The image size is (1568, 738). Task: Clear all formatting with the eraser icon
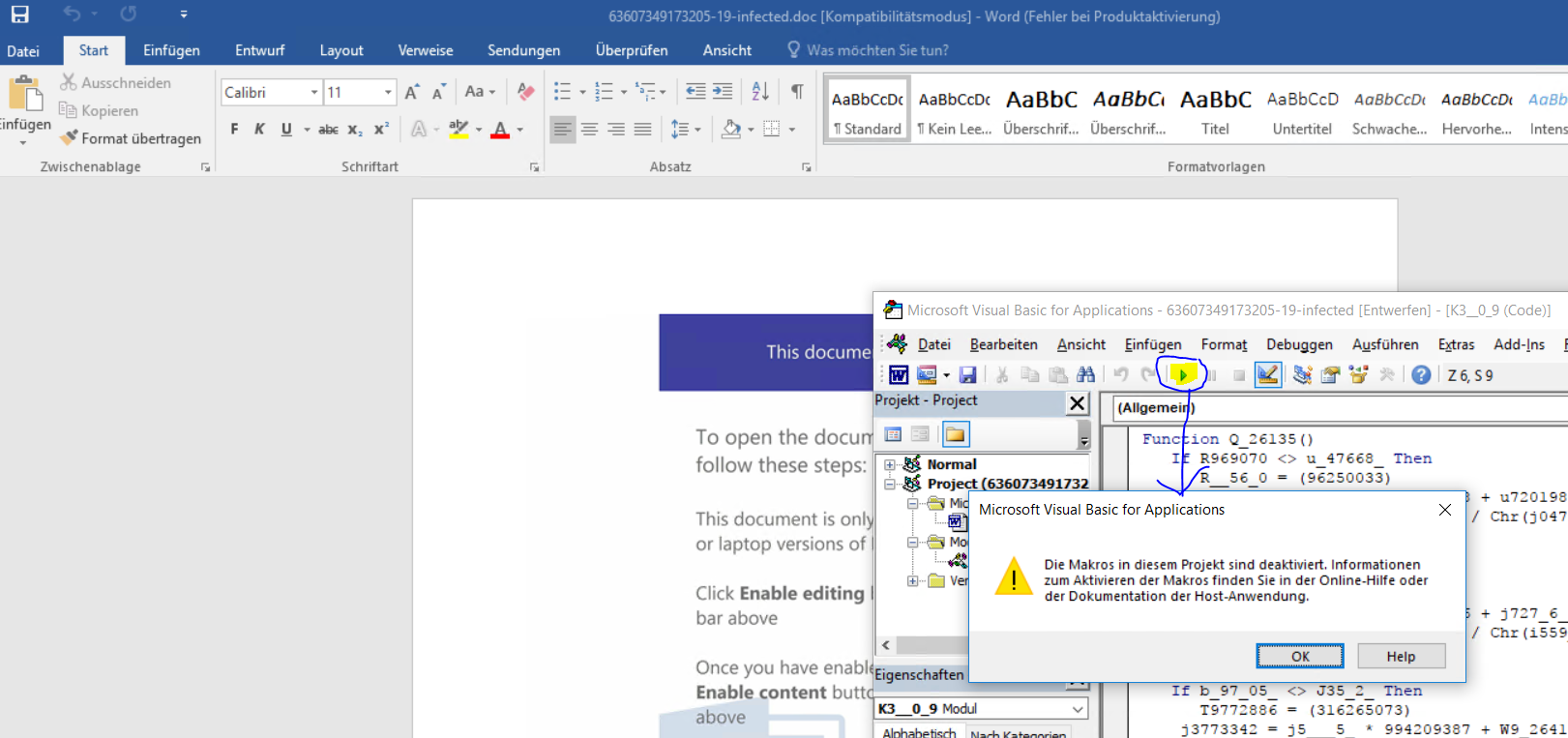(x=525, y=92)
